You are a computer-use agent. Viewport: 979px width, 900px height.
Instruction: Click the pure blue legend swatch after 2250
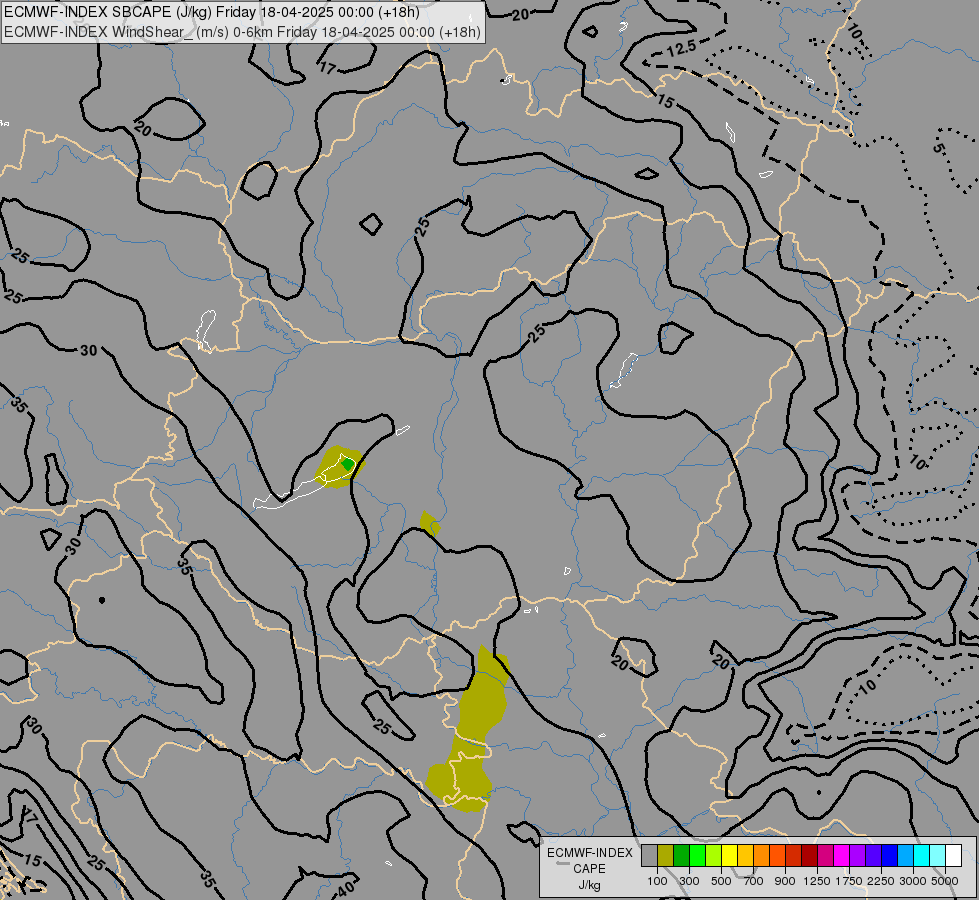889,855
